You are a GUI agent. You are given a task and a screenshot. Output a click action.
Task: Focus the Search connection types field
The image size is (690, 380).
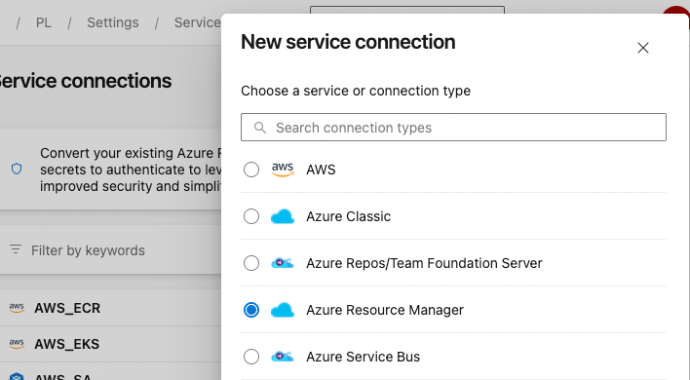click(x=454, y=128)
